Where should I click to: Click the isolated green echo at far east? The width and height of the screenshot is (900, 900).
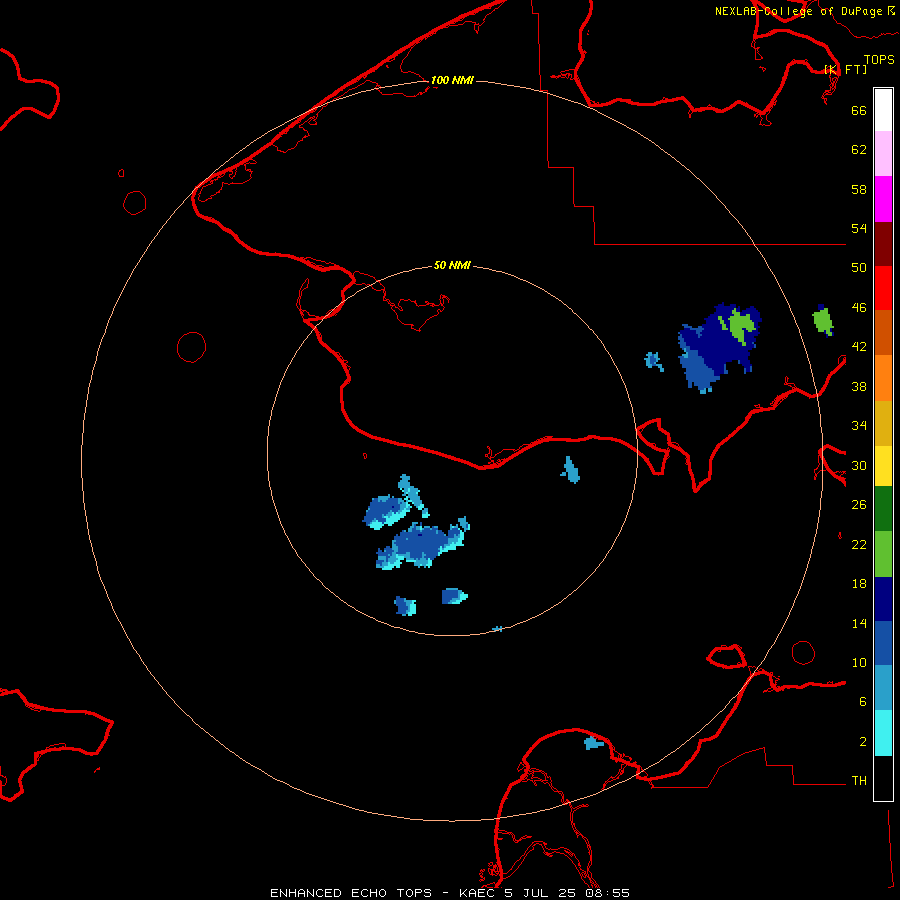click(x=823, y=320)
